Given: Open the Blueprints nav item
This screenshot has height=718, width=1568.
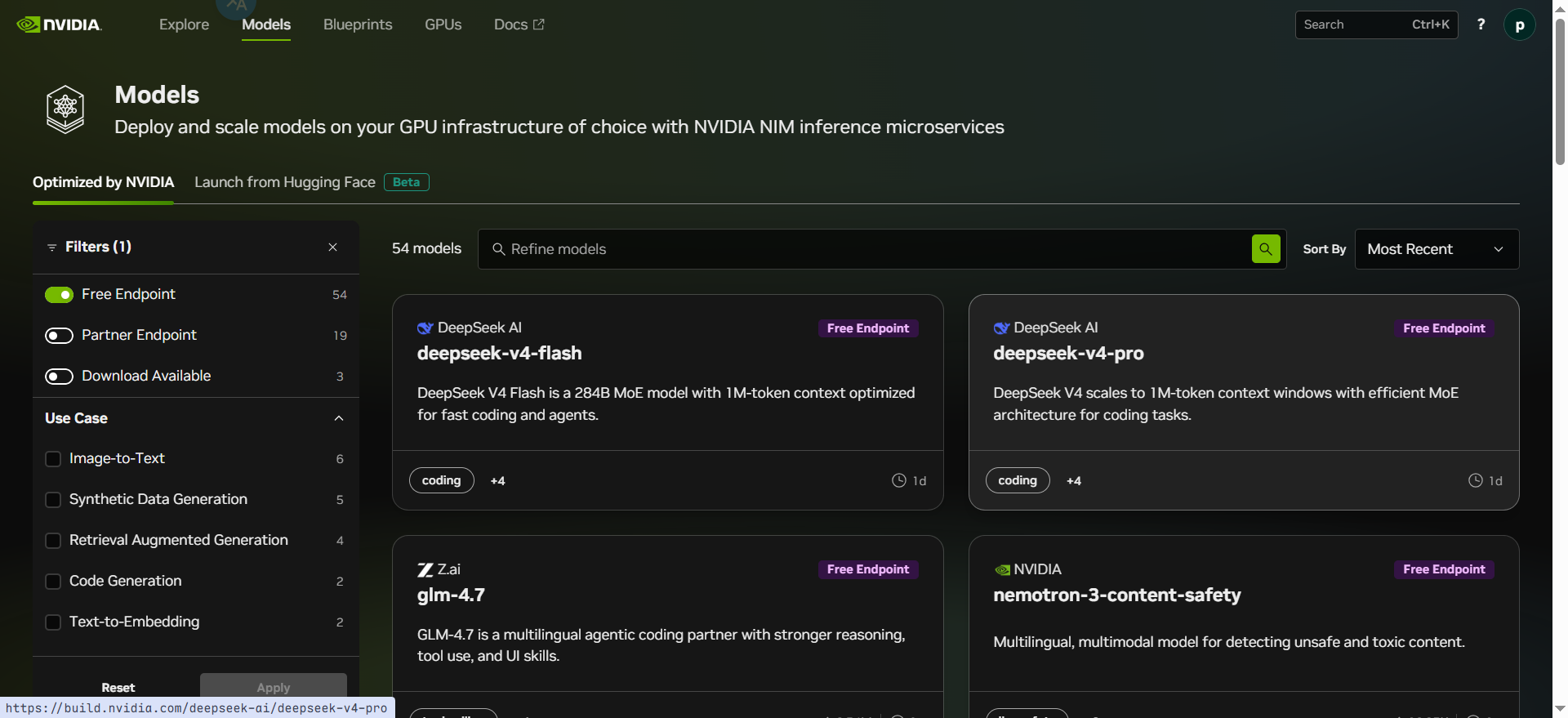Looking at the screenshot, I should pyautogui.click(x=358, y=25).
